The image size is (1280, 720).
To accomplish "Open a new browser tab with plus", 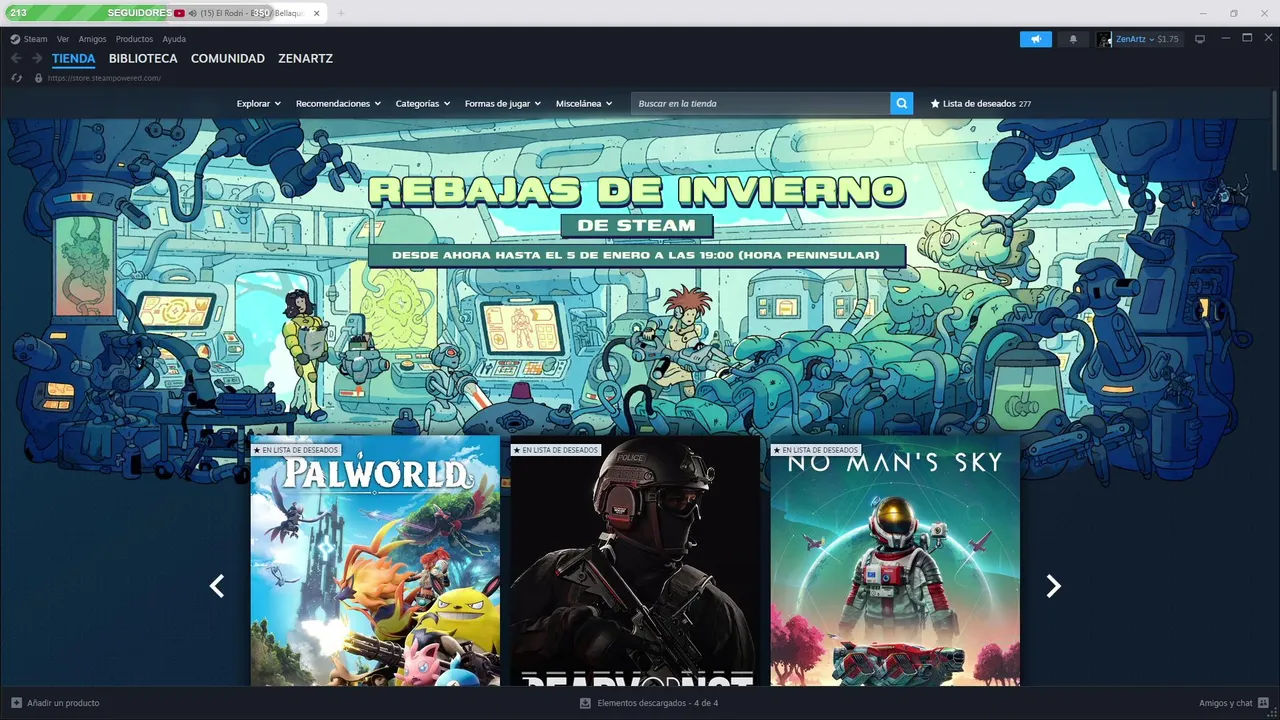I will point(341,13).
